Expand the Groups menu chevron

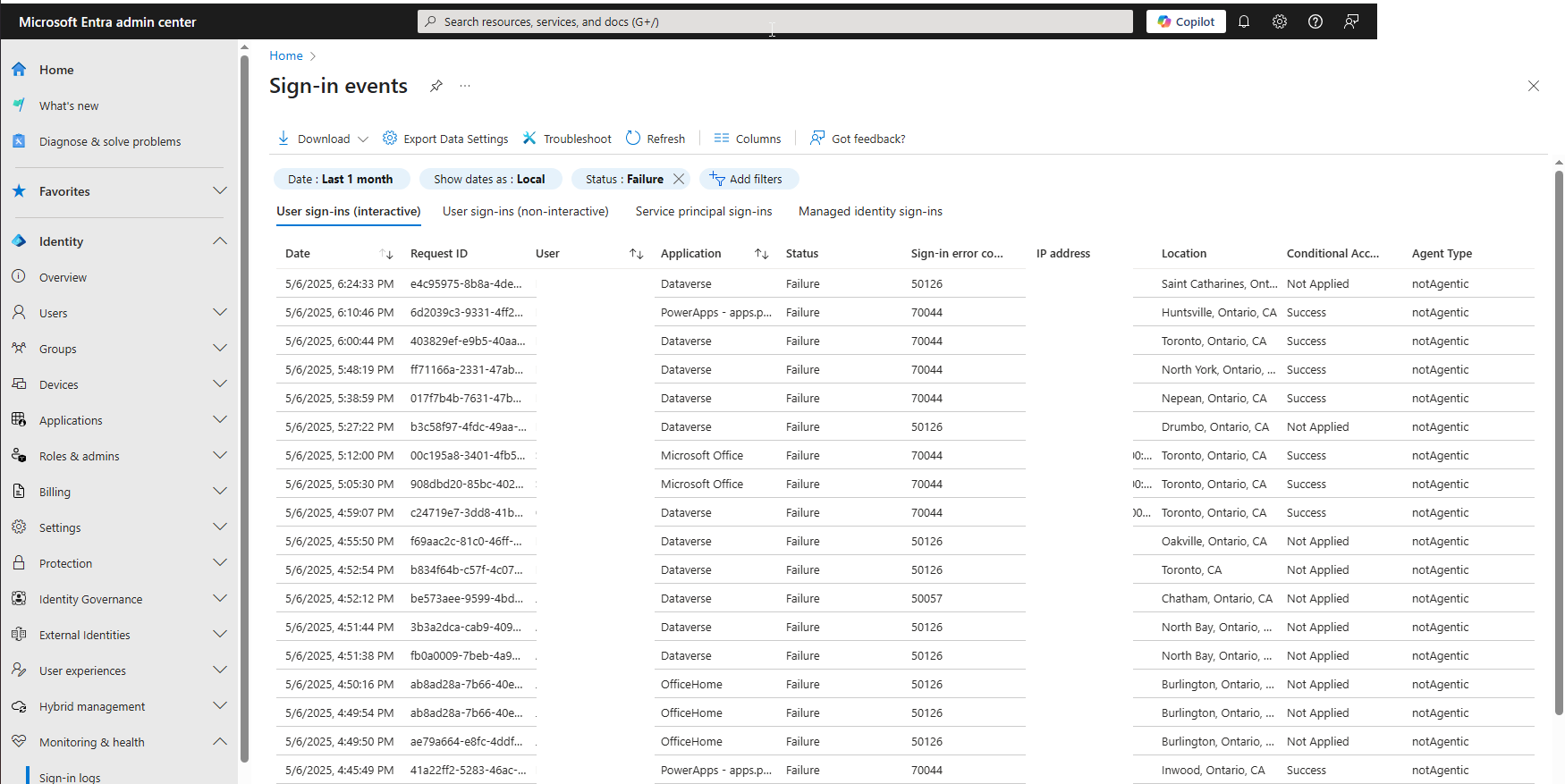tap(220, 348)
